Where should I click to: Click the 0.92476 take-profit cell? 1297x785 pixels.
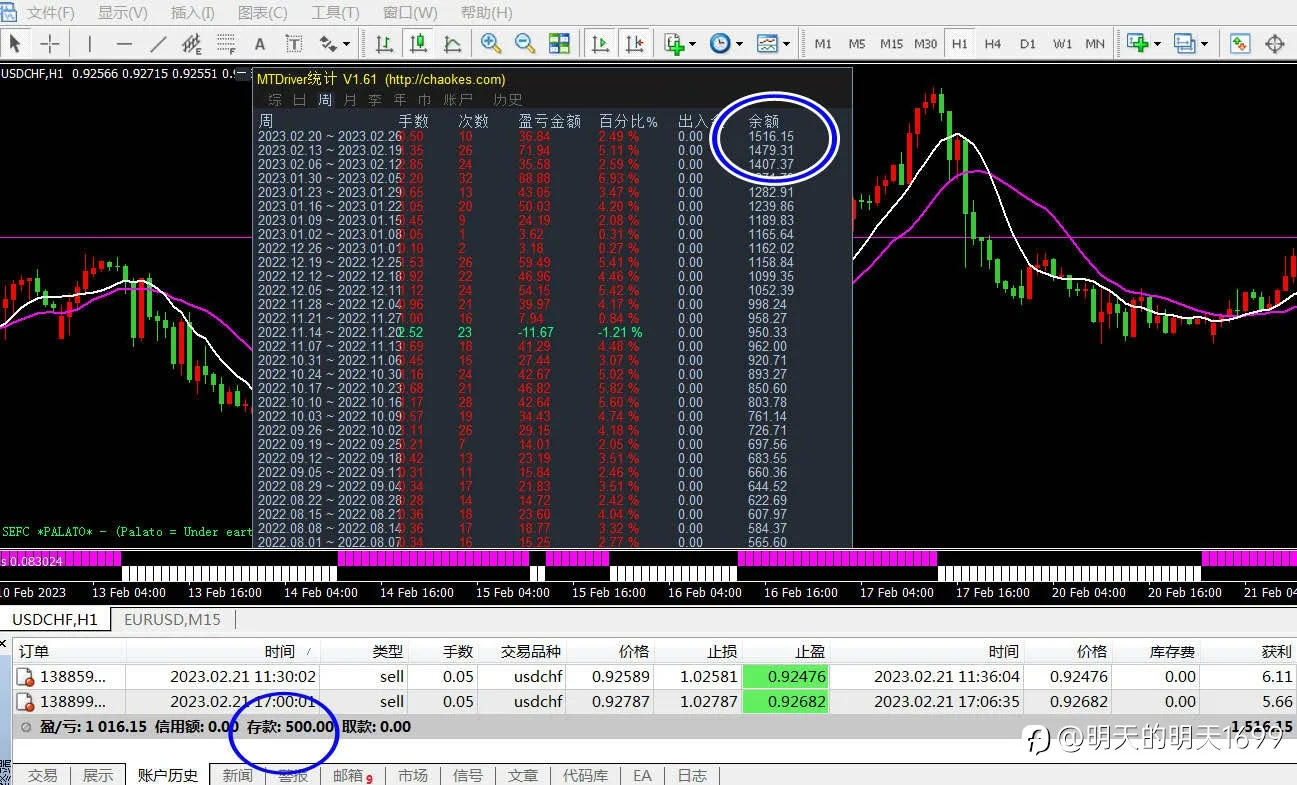786,677
